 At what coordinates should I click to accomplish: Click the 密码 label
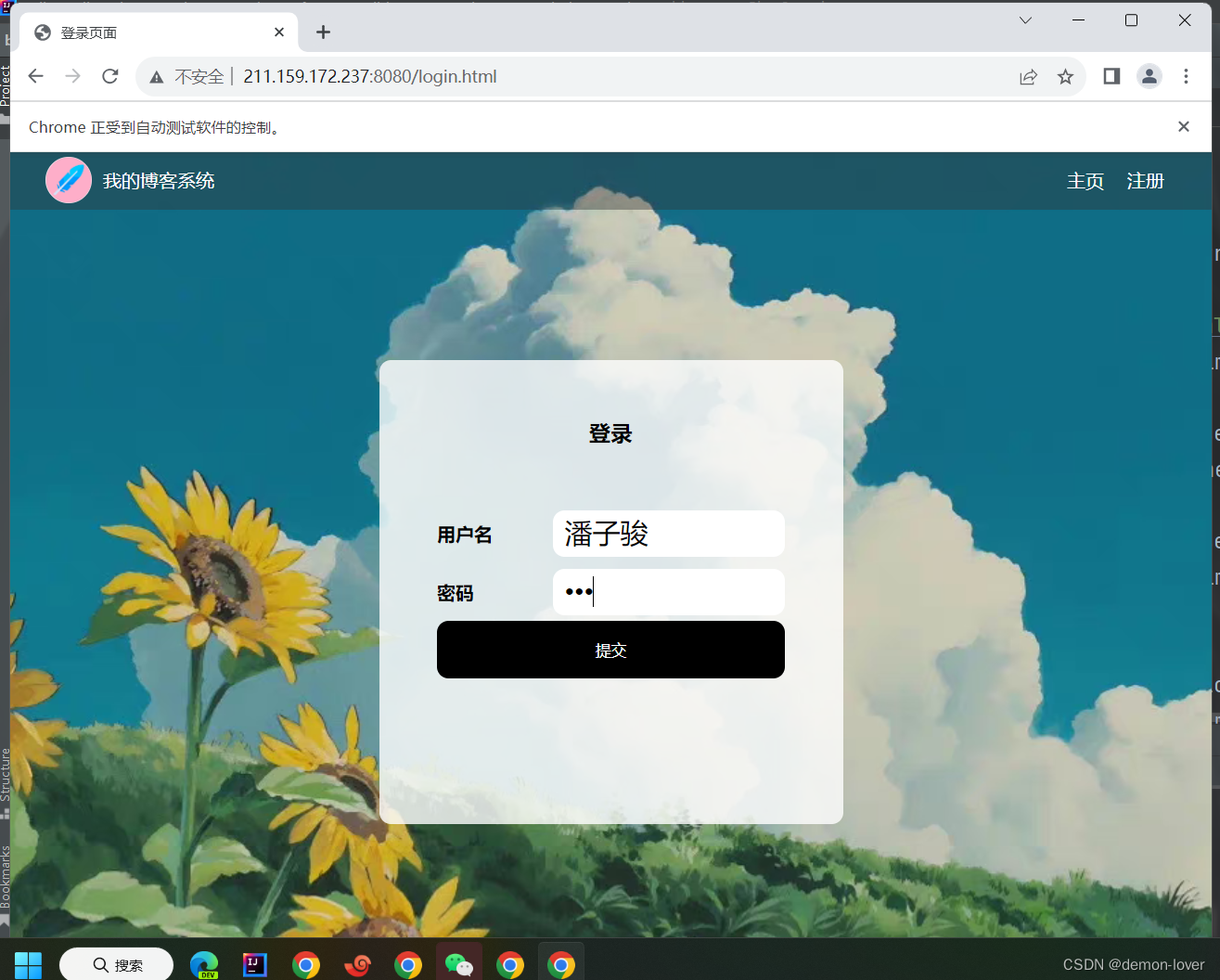pyautogui.click(x=456, y=593)
